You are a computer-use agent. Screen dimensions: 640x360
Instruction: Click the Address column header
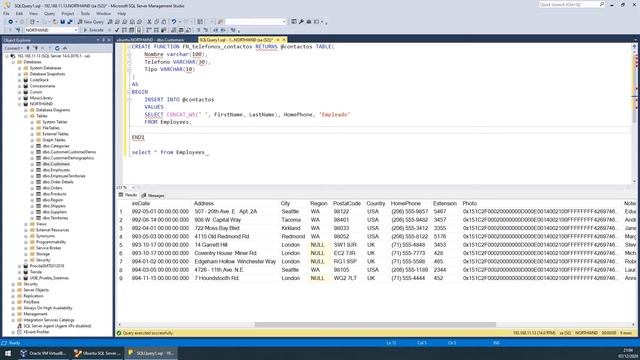tap(204, 203)
